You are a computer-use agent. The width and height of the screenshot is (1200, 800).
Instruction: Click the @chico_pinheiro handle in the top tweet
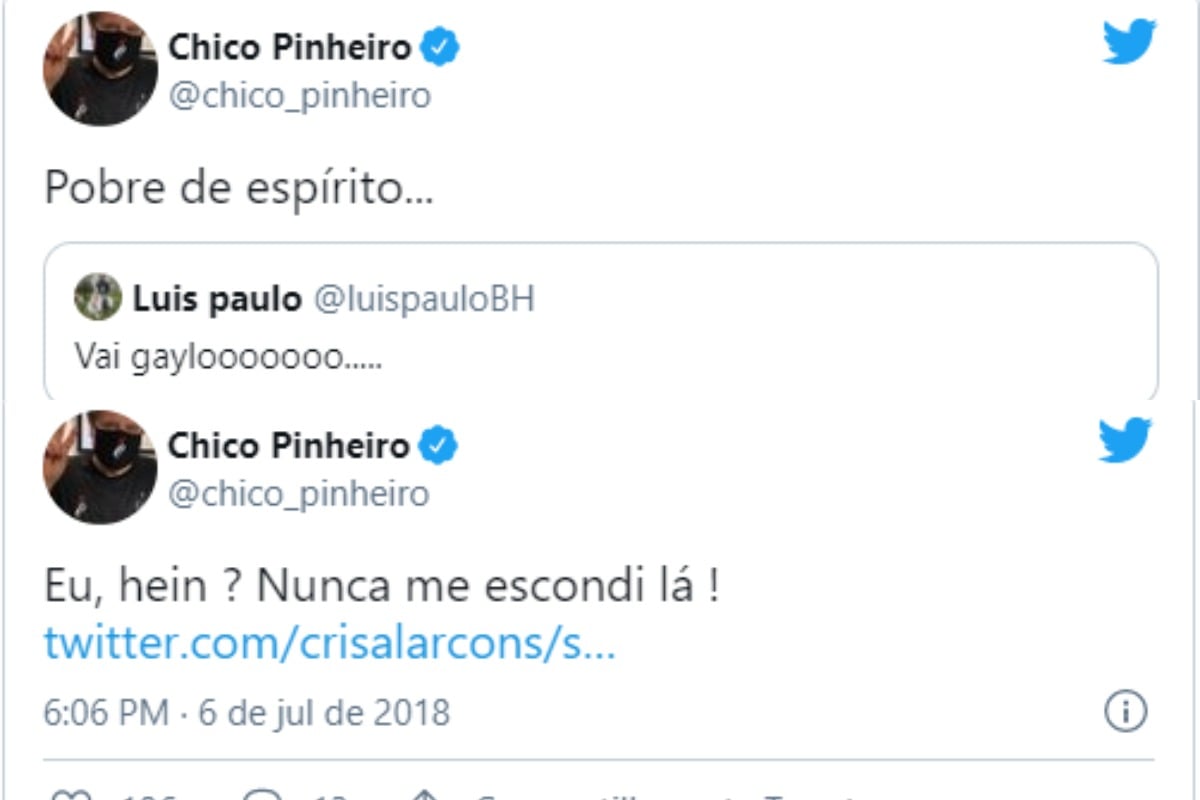tap(300, 96)
